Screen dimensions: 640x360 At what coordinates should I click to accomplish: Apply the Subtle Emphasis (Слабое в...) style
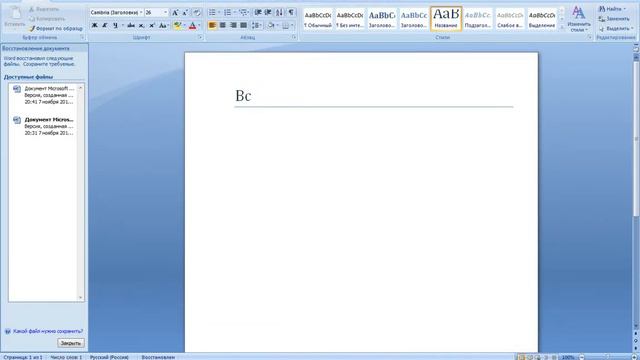[x=510, y=19]
